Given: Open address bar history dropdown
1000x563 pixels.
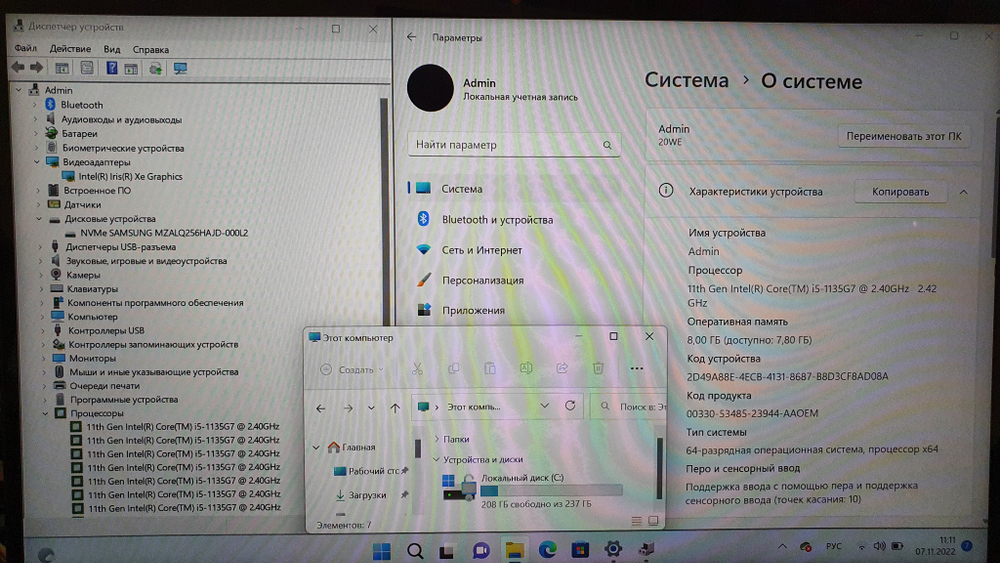Looking at the screenshot, I should coord(544,406).
